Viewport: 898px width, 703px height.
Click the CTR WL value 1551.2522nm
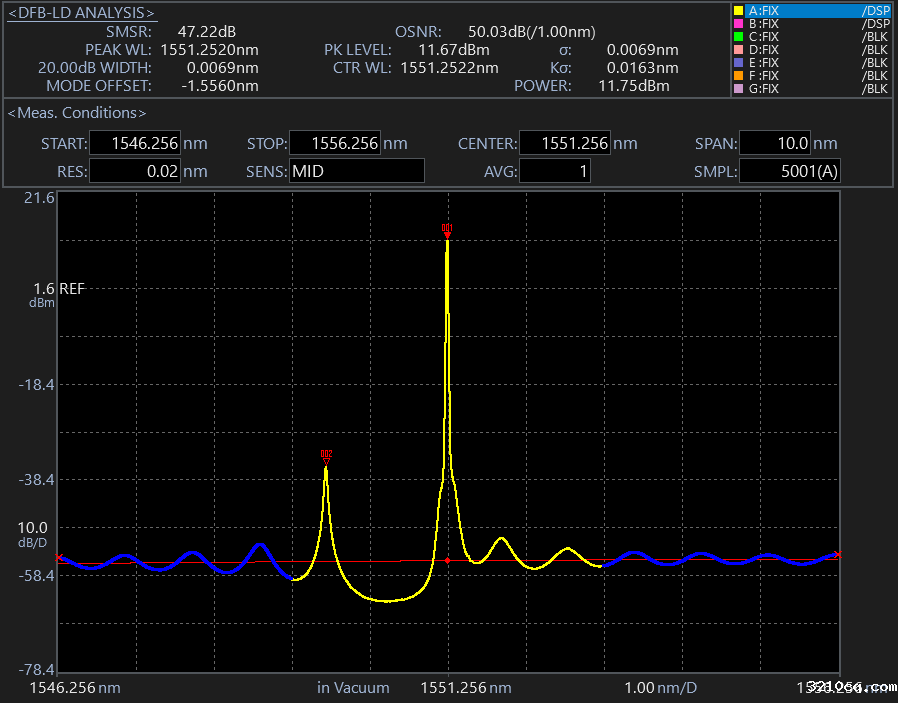tap(450, 68)
